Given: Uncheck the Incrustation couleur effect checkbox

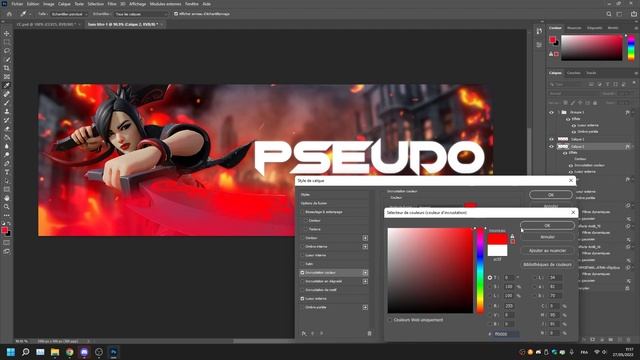Looking at the screenshot, I should click(x=302, y=273).
